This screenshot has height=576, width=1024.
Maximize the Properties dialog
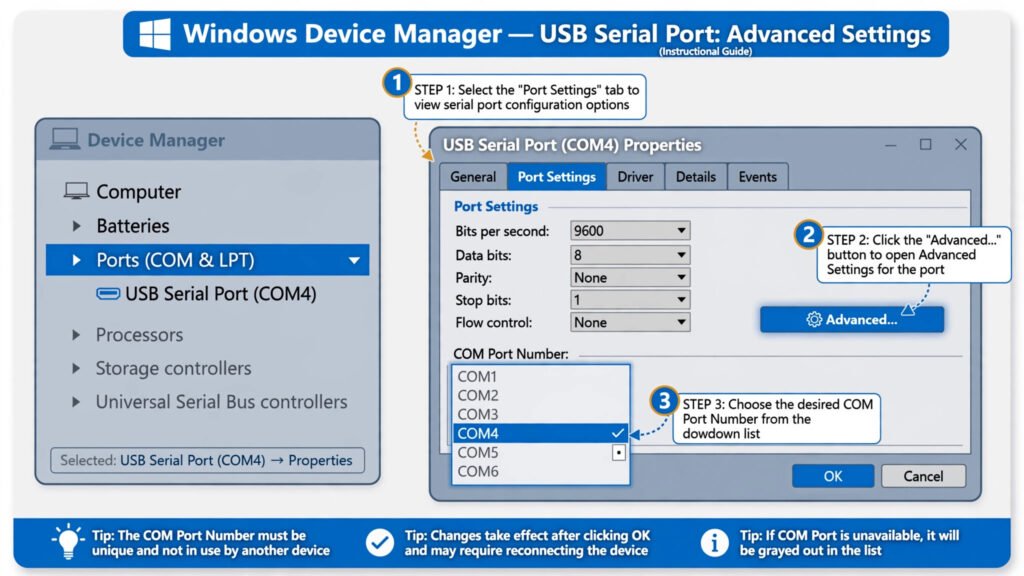(925, 144)
